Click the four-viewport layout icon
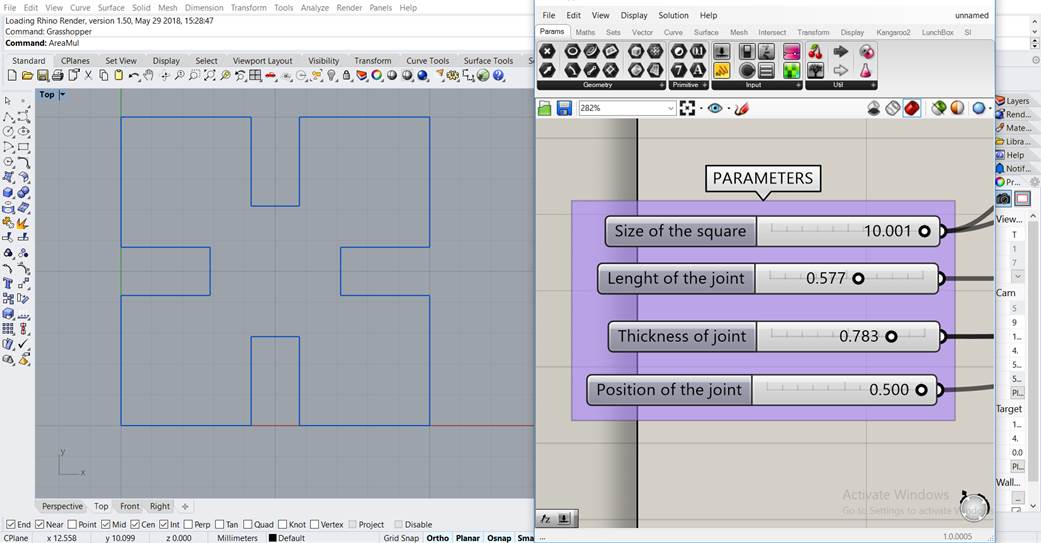 pyautogui.click(x=256, y=76)
